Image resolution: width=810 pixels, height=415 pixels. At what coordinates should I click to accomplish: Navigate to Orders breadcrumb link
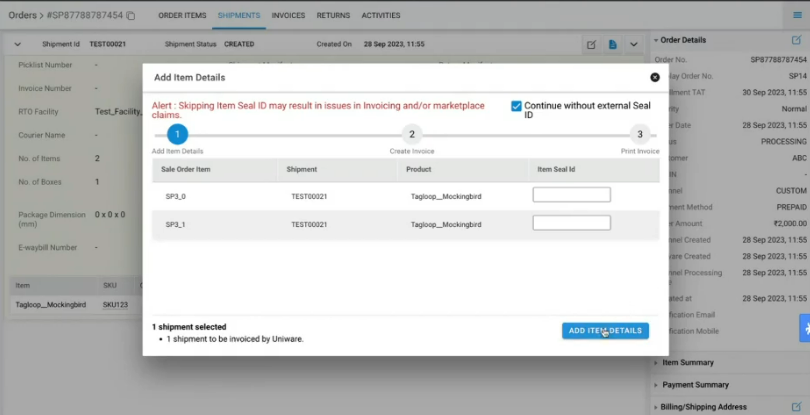pyautogui.click(x=22, y=15)
